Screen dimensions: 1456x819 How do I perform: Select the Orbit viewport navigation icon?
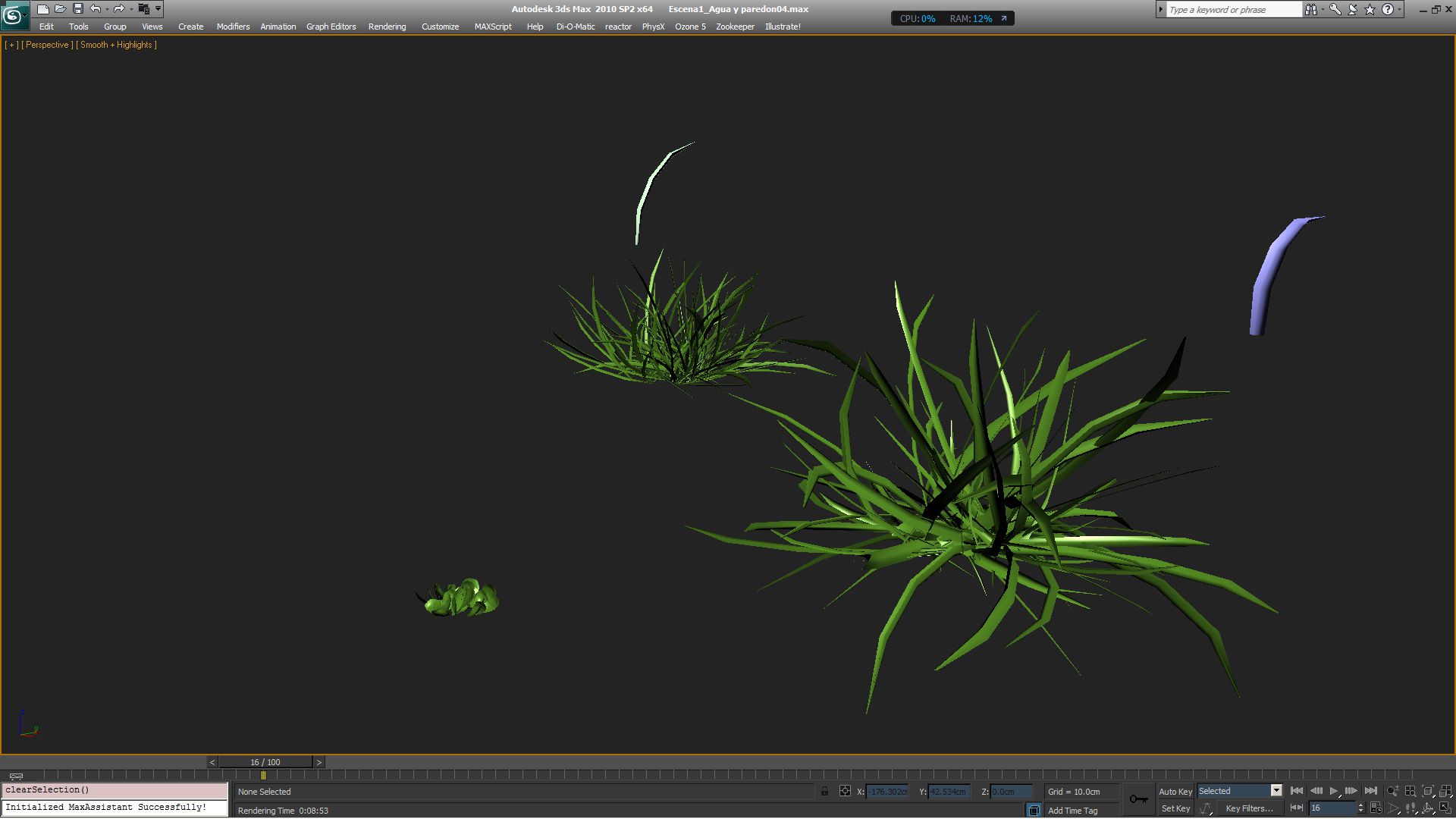(1427, 808)
